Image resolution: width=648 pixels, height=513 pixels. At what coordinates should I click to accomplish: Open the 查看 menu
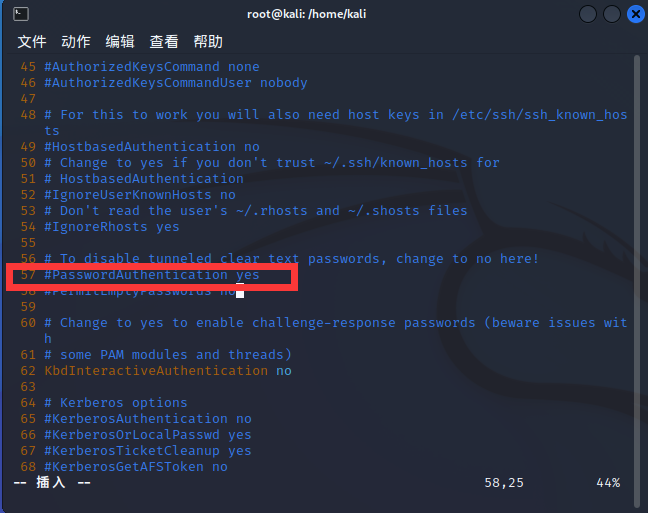(x=164, y=41)
